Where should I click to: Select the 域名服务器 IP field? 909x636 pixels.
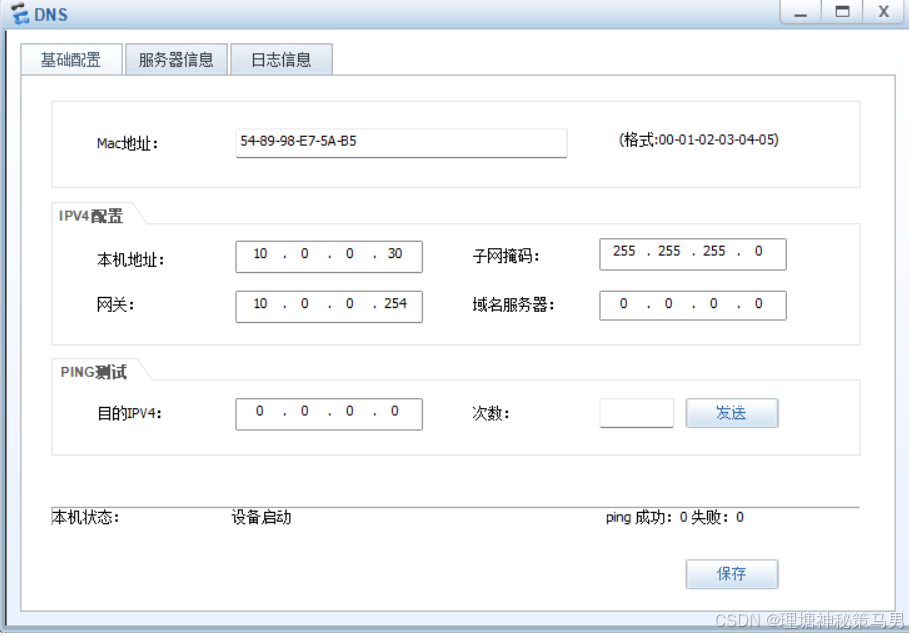pos(693,305)
